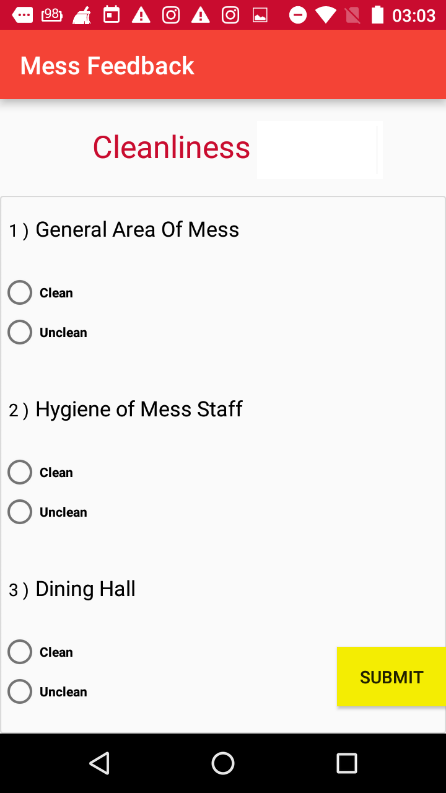Viewport: 446px width, 793px height.
Task: Tap the Android home circle icon
Action: (x=222, y=763)
